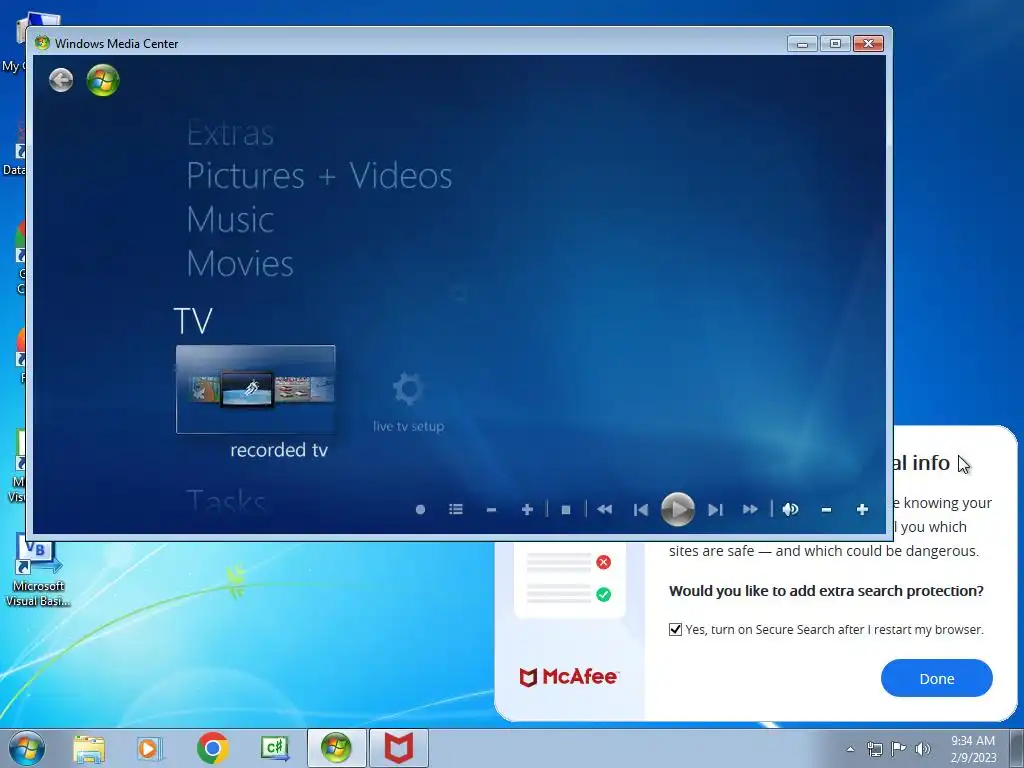1024x768 pixels.
Task: Mute audio with the speaker icon
Action: coord(790,509)
